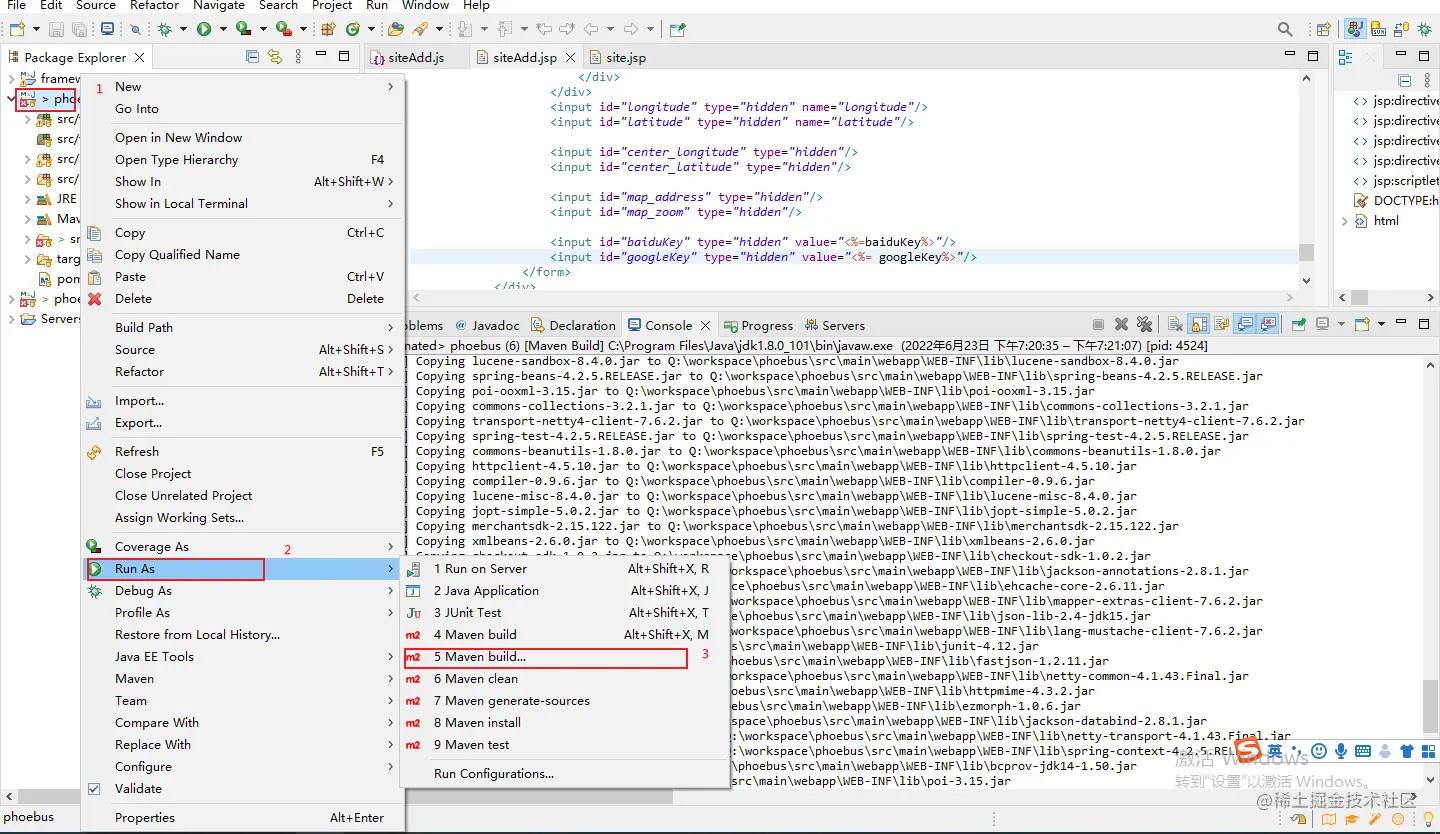The width and height of the screenshot is (1440, 834).
Task: Click the New Java Class toolbar icon
Action: coord(353,29)
